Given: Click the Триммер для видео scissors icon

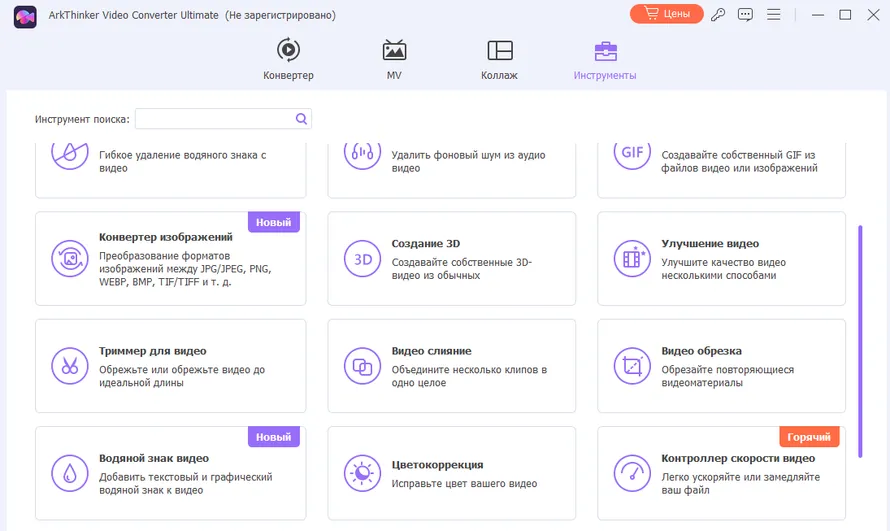Looking at the screenshot, I should [x=70, y=366].
